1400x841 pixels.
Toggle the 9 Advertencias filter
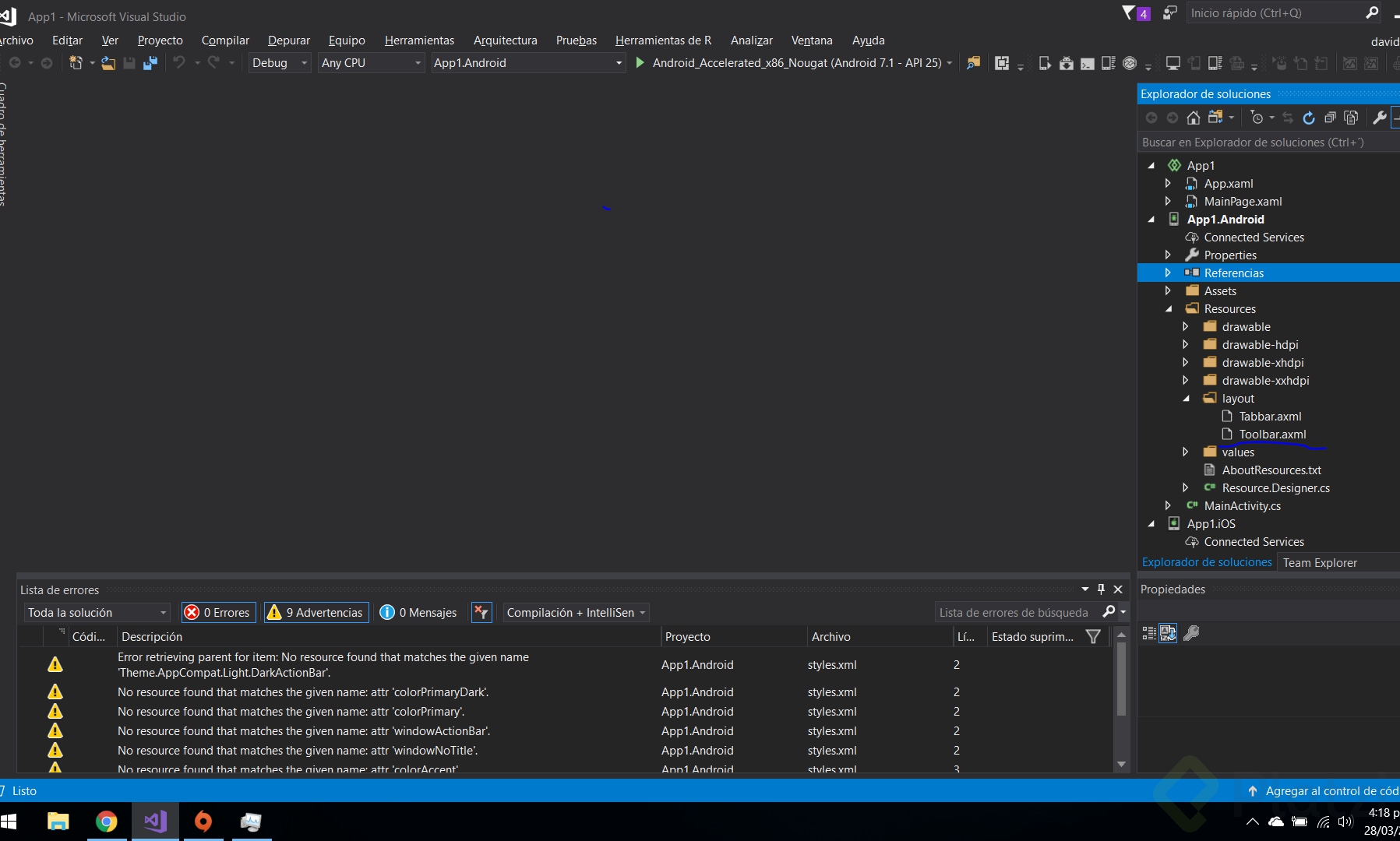[x=316, y=613]
